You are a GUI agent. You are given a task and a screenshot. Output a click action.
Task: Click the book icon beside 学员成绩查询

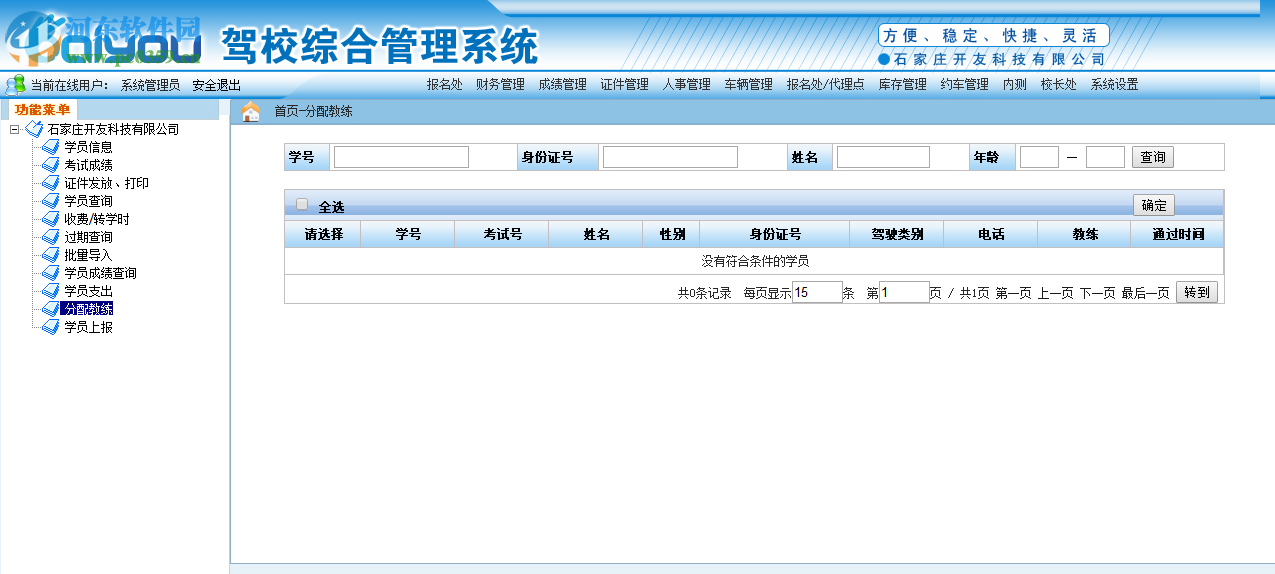[x=50, y=273]
